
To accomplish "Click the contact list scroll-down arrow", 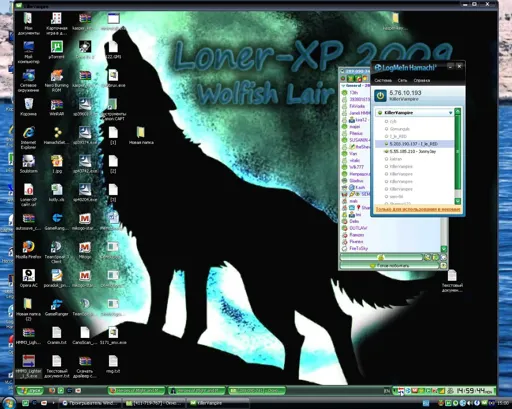I will (444, 249).
